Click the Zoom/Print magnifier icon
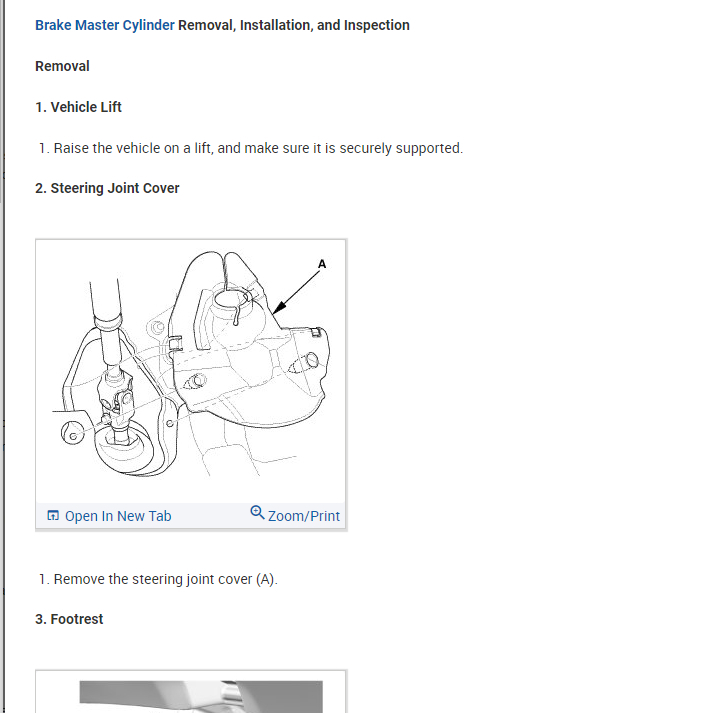728x713 pixels. click(257, 512)
